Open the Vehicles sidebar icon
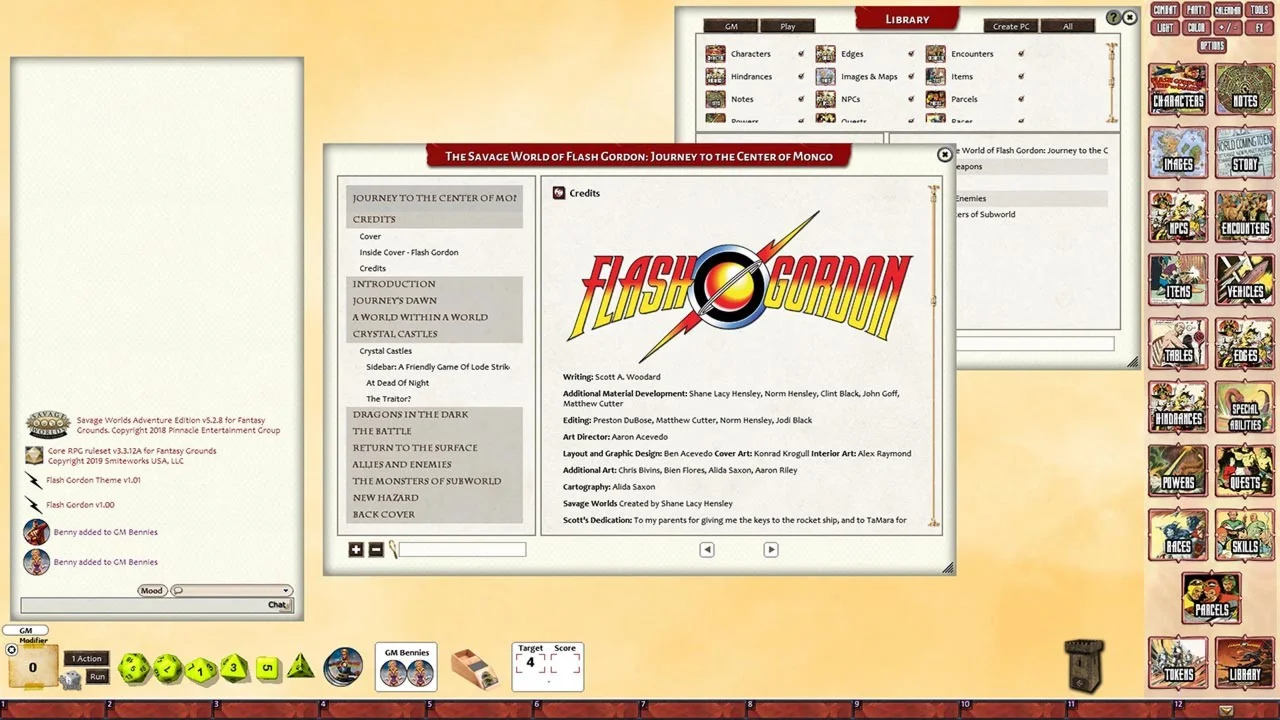Image resolution: width=1280 pixels, height=720 pixels. coord(1244,279)
